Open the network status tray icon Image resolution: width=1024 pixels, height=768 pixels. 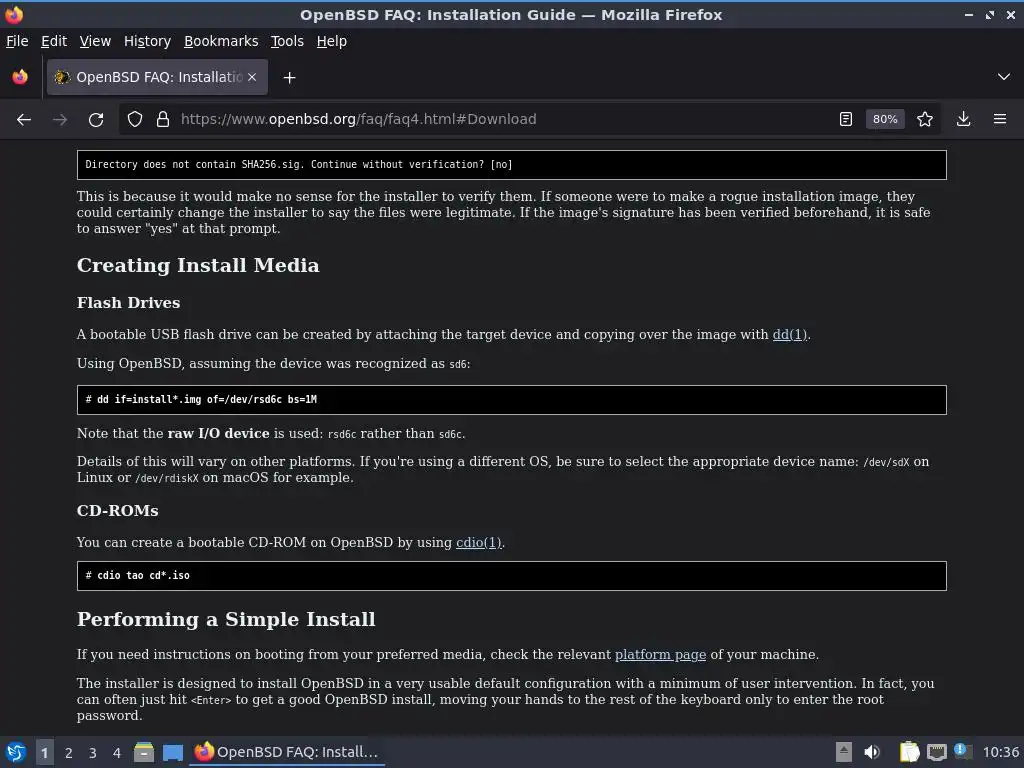click(936, 752)
